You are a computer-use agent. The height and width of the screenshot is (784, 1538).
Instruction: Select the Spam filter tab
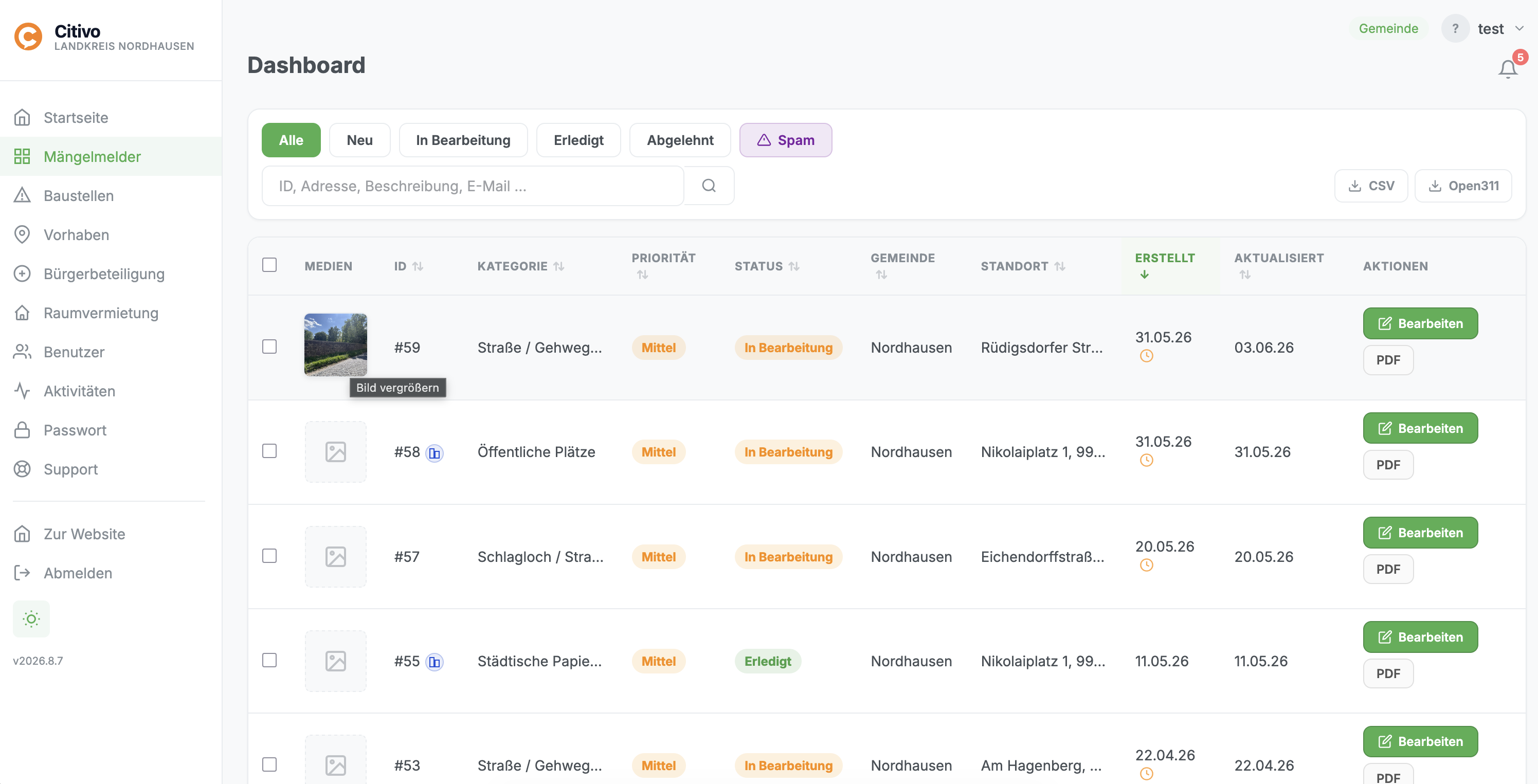(x=786, y=140)
